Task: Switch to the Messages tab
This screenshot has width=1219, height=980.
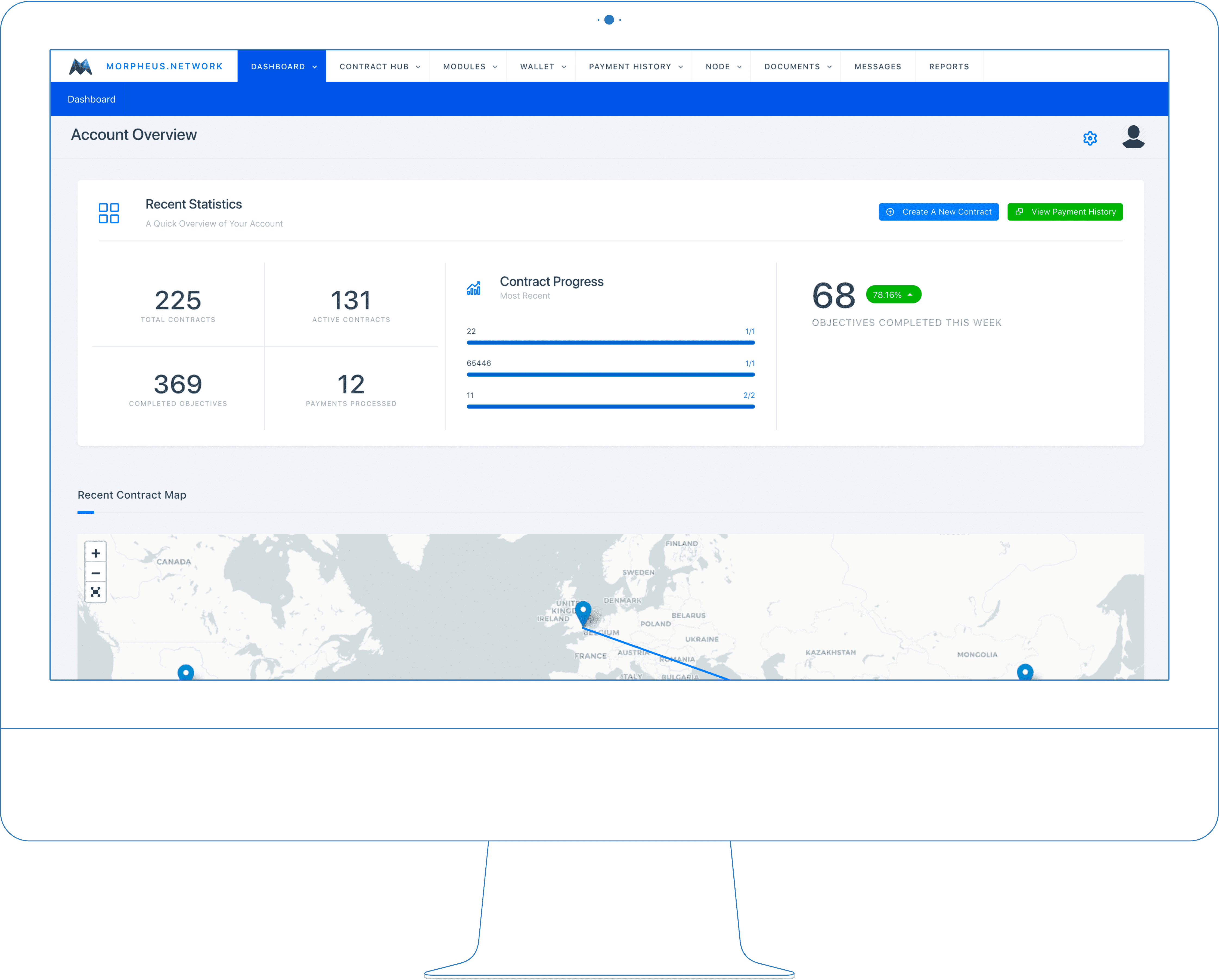Action: coord(878,66)
